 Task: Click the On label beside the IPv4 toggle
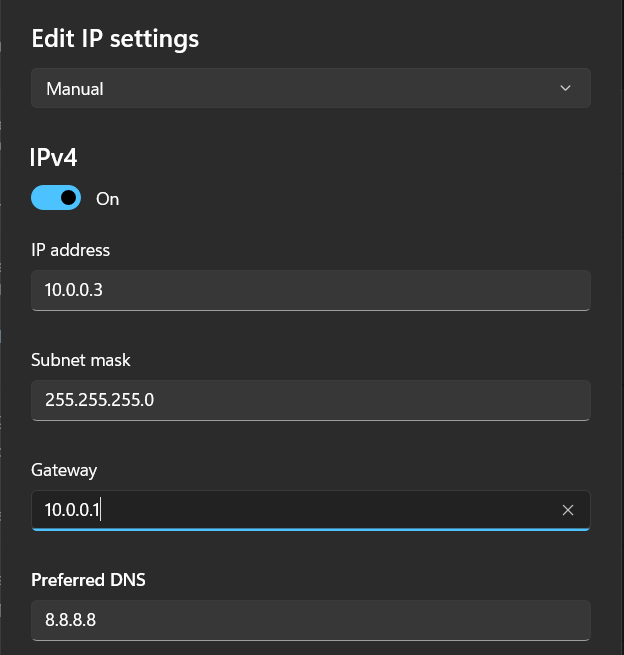(x=107, y=199)
